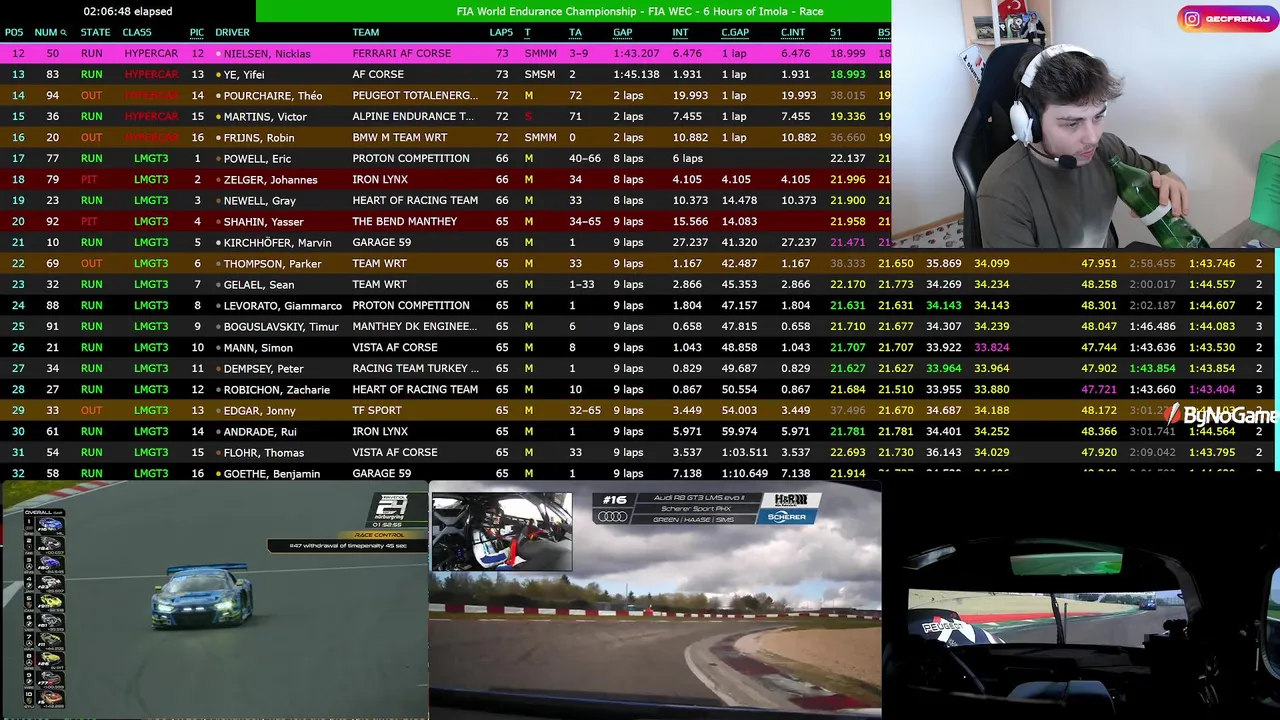Image resolution: width=1280 pixels, height=720 pixels.
Task: Select driver KIRCHHÖFER, Marvin
Action: pos(277,243)
